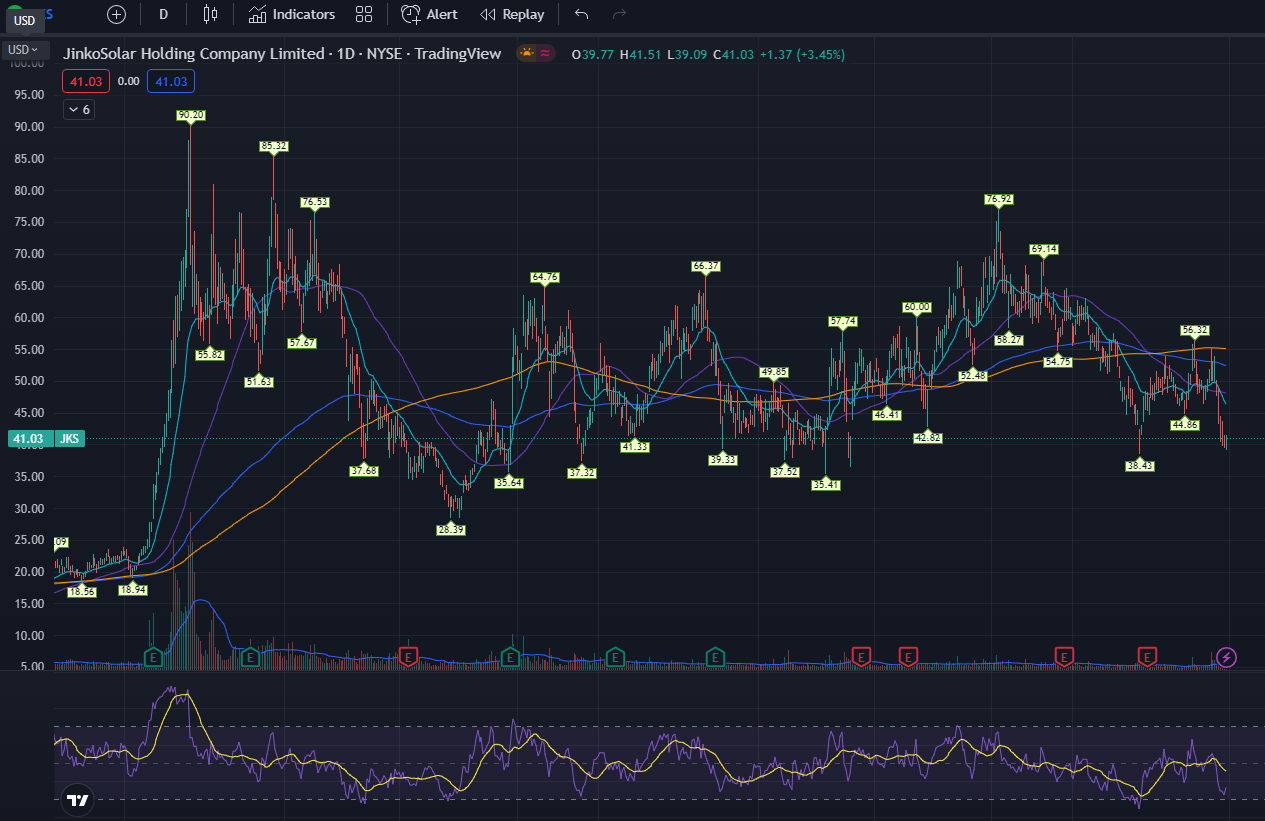The image size is (1265, 821).
Task: Click the purple lightning bolt icon
Action: 1227,657
